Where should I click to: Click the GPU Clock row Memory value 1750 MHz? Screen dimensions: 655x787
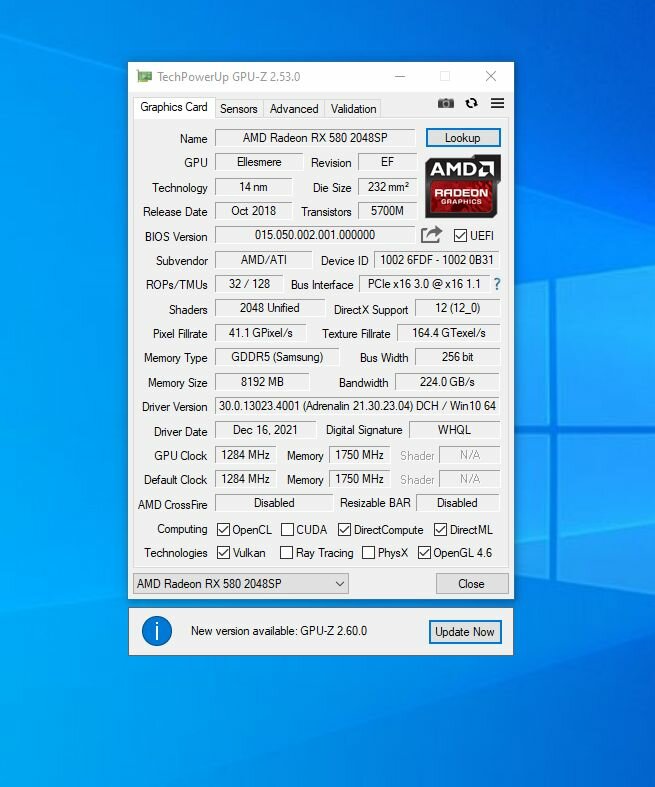359,455
